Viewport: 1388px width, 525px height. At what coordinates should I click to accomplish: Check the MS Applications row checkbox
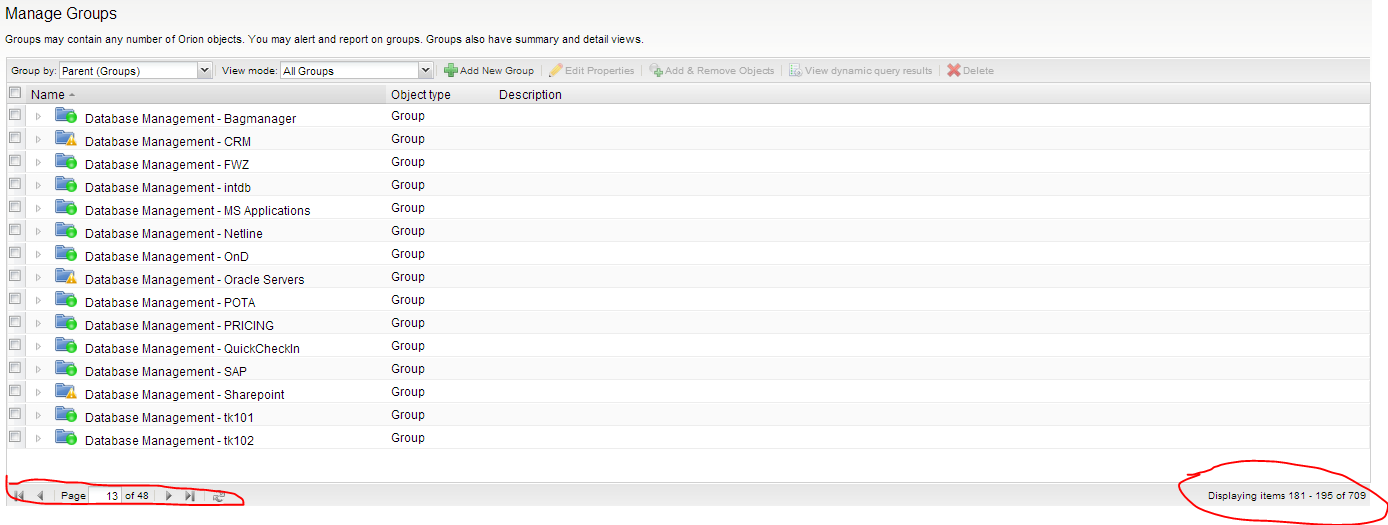click(x=15, y=207)
